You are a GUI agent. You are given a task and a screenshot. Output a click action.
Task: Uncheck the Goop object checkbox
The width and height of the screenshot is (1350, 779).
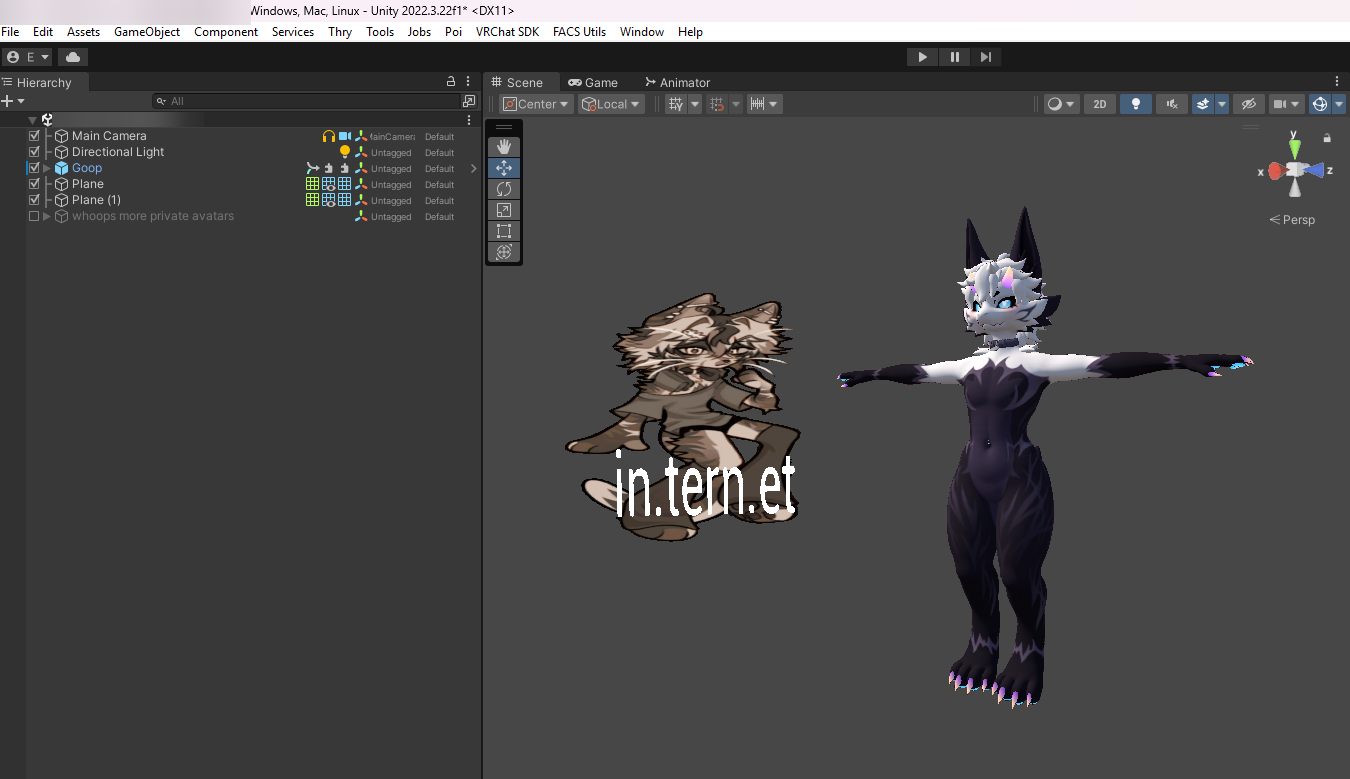[34, 168]
